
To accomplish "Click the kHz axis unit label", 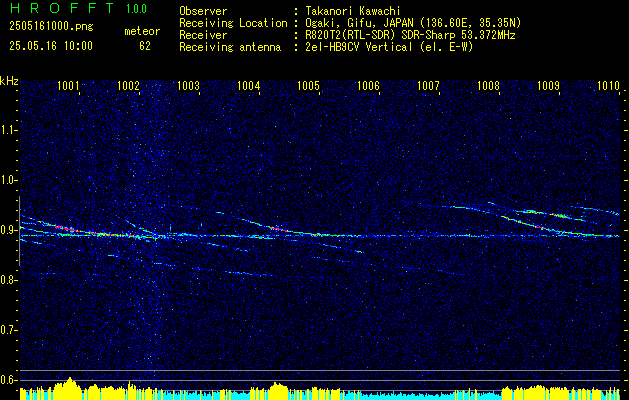I will click(x=9, y=81).
